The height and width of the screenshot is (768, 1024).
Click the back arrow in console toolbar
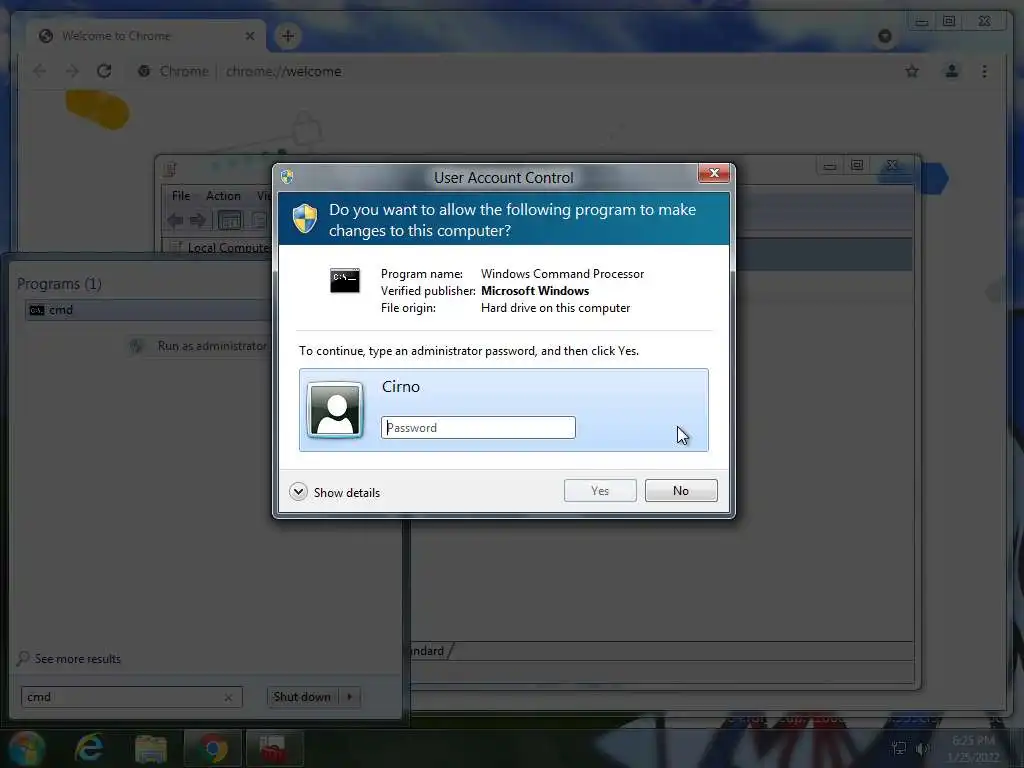[x=175, y=221]
